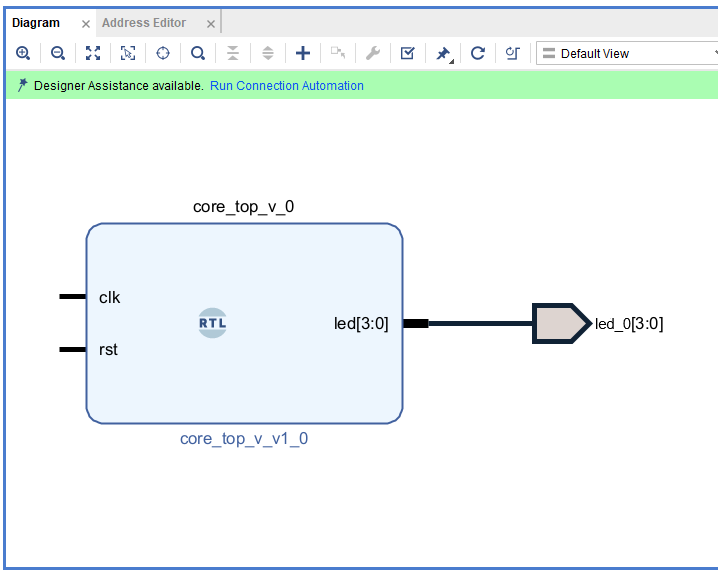Select the core_top_v_0 RTL block
The width and height of the screenshot is (718, 573).
pos(244,370)
